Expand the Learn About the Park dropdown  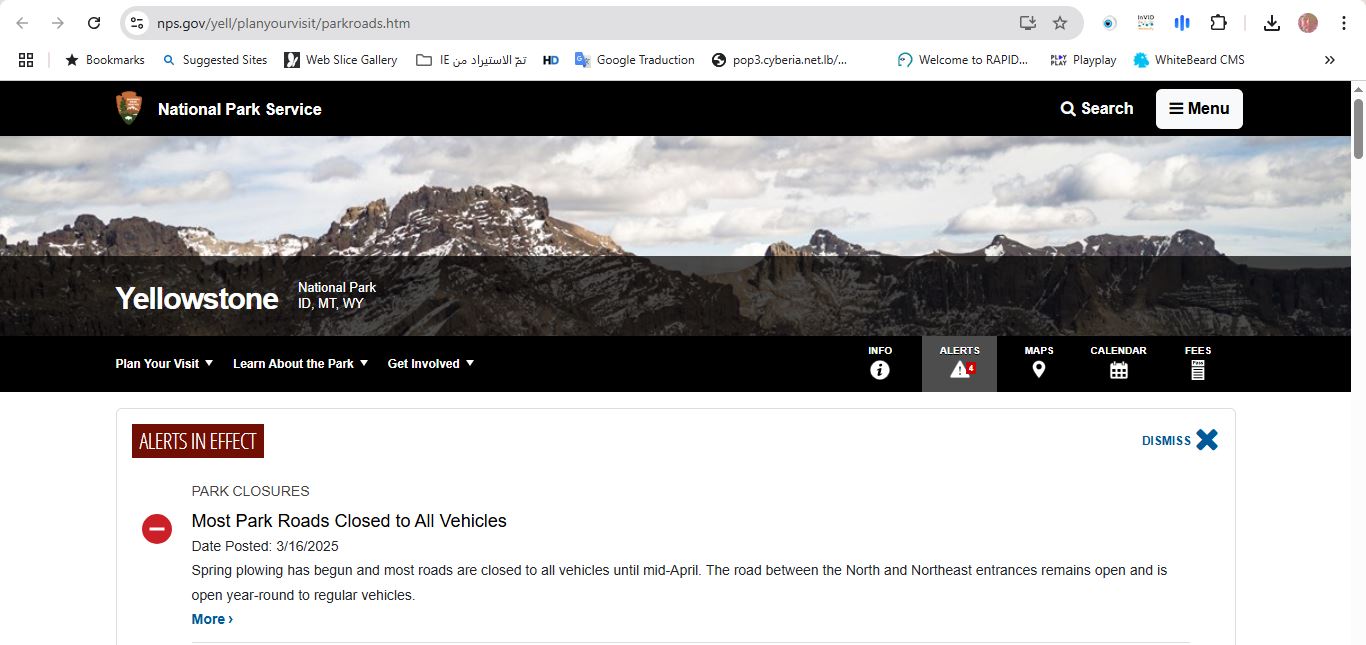(x=300, y=364)
